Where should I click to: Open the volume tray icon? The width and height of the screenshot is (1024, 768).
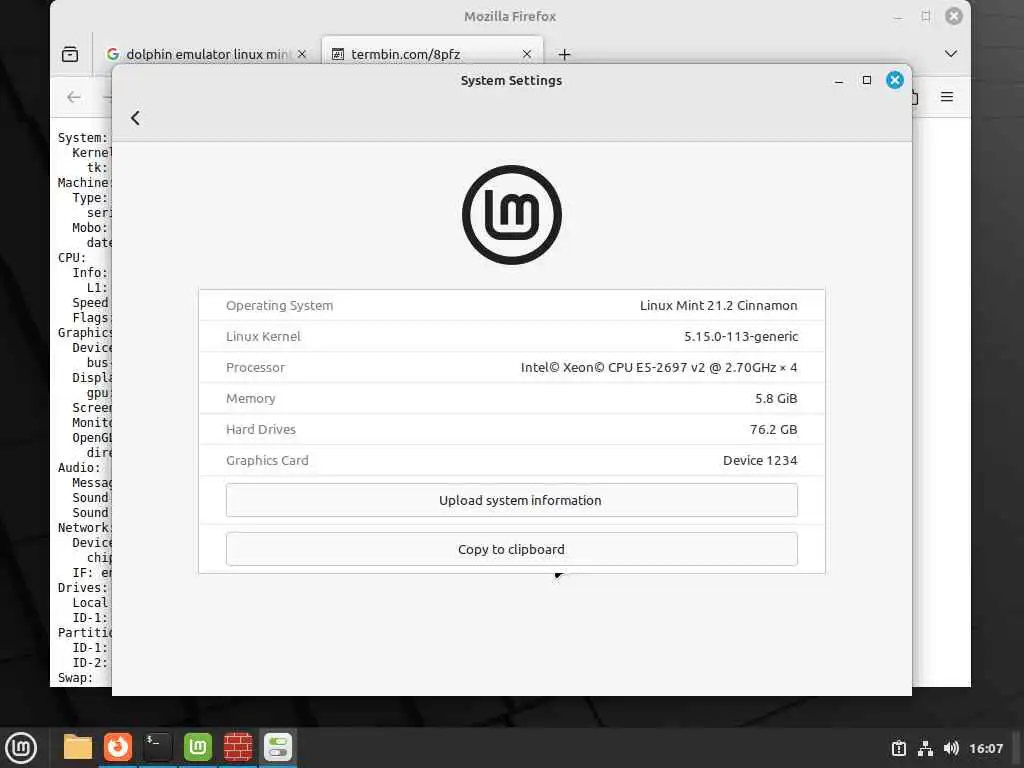click(952, 748)
